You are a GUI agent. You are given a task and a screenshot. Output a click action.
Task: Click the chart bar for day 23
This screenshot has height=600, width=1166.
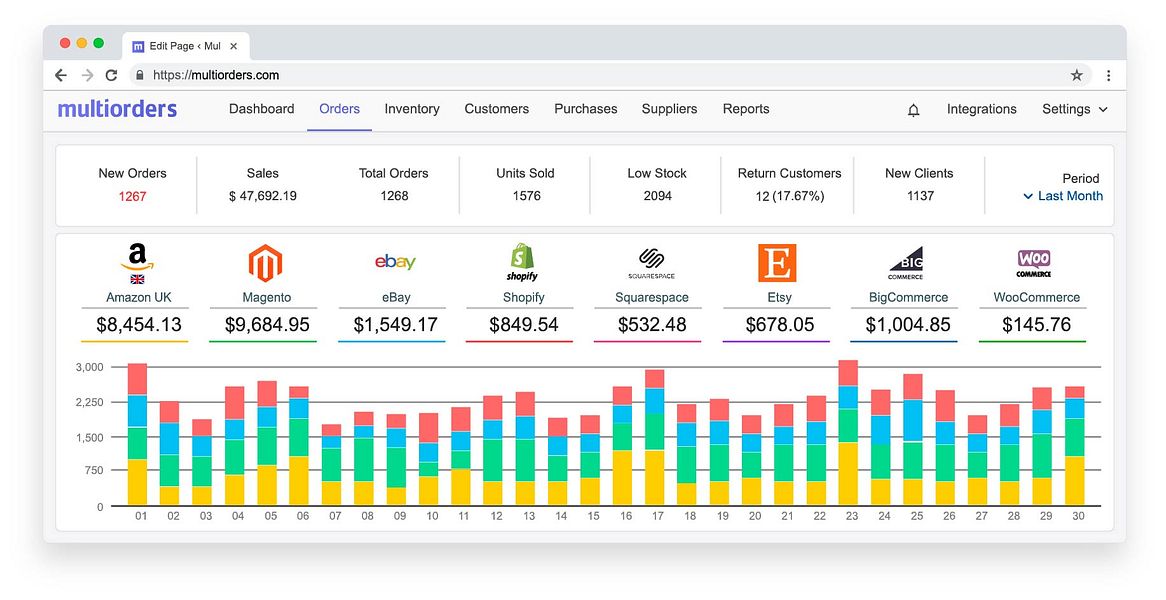[x=848, y=433]
